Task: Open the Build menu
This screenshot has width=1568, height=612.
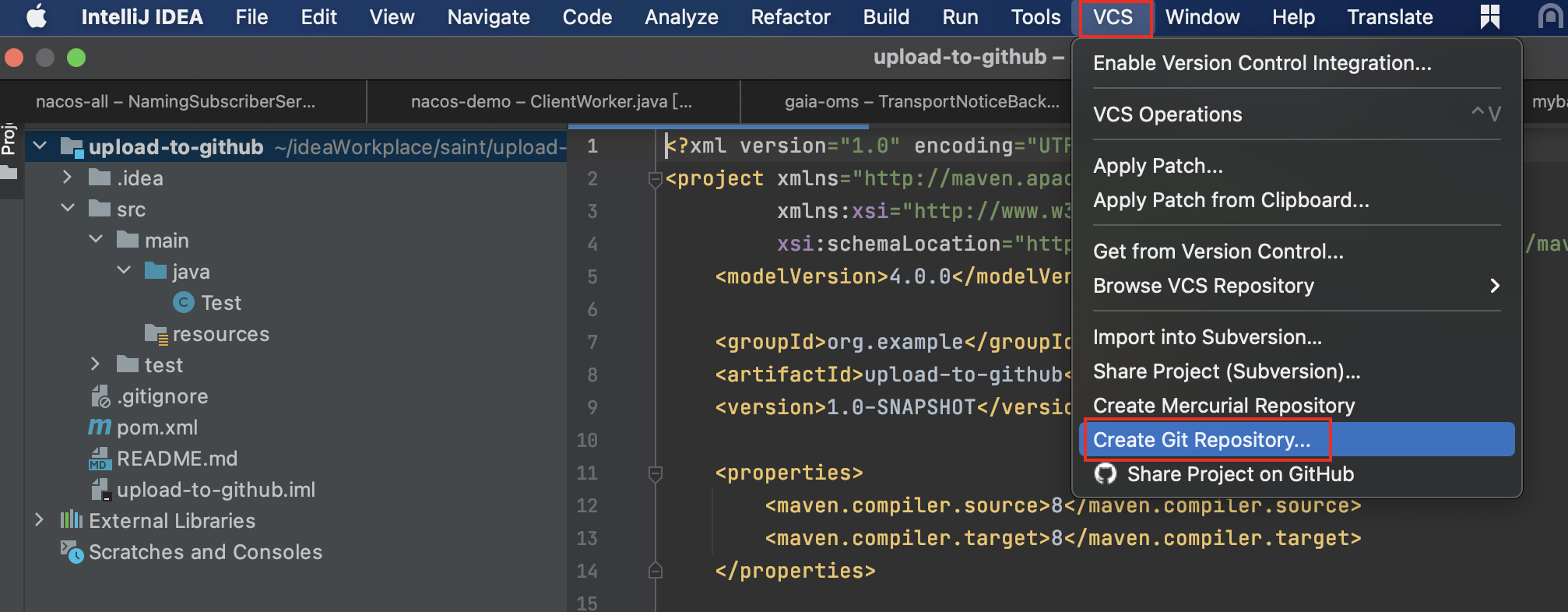Action: 886,17
